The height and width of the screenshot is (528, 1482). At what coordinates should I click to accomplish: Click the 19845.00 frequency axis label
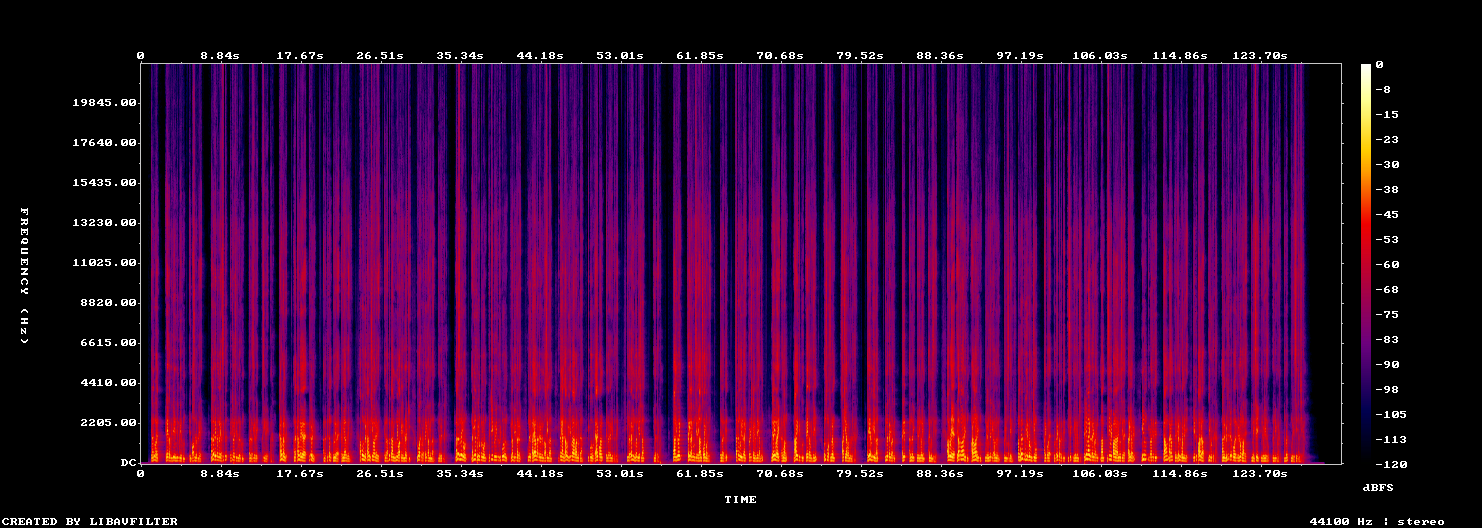104,103
